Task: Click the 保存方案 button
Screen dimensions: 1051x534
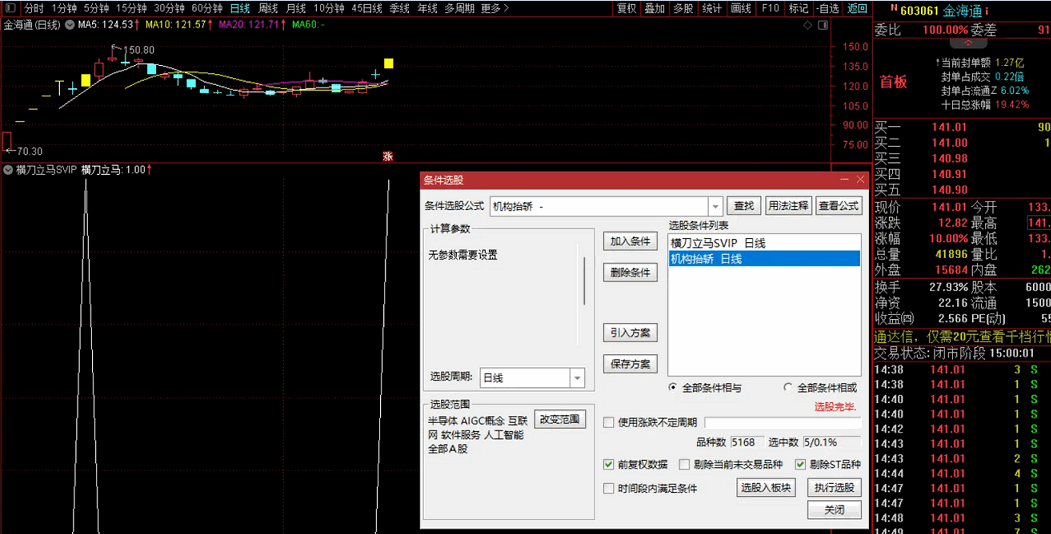Action: pyautogui.click(x=630, y=364)
